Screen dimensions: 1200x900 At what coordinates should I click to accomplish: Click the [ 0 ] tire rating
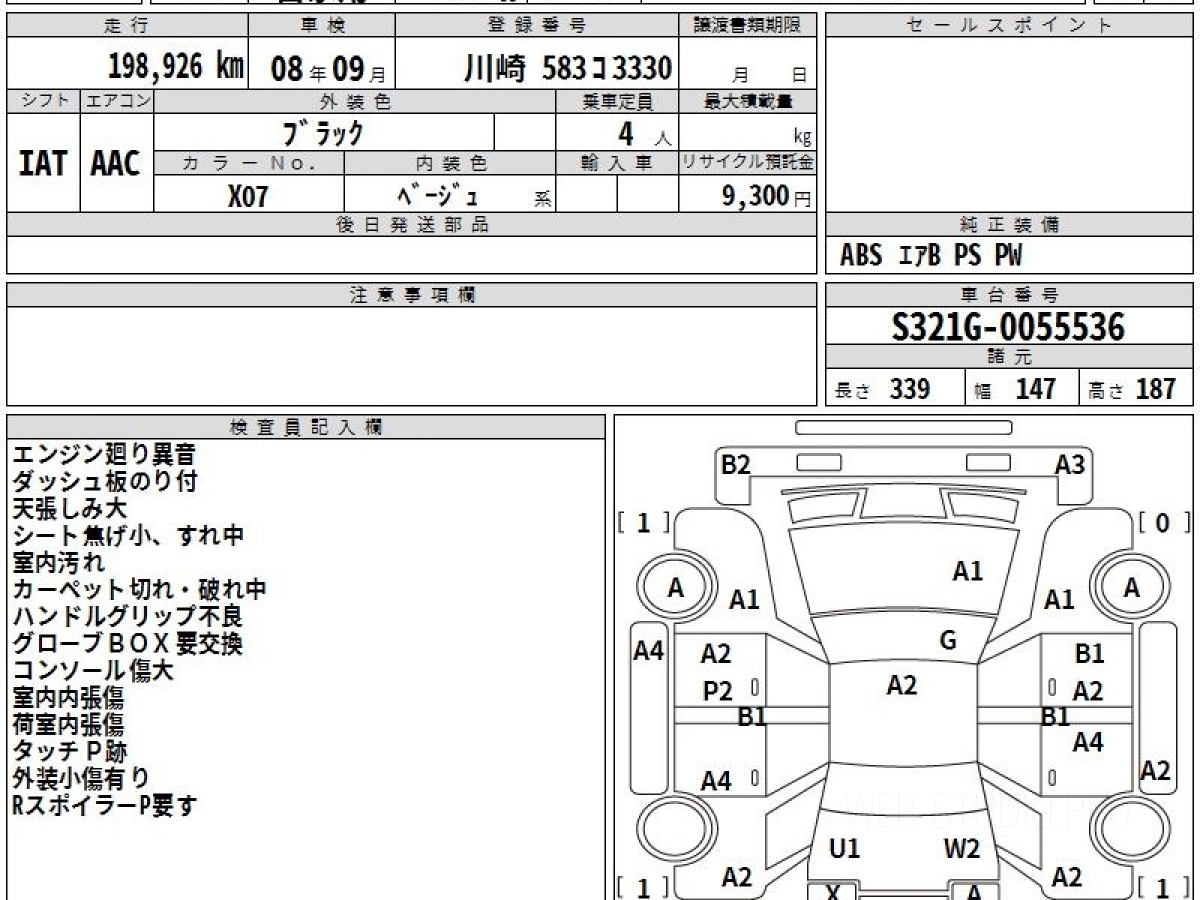1164,522
